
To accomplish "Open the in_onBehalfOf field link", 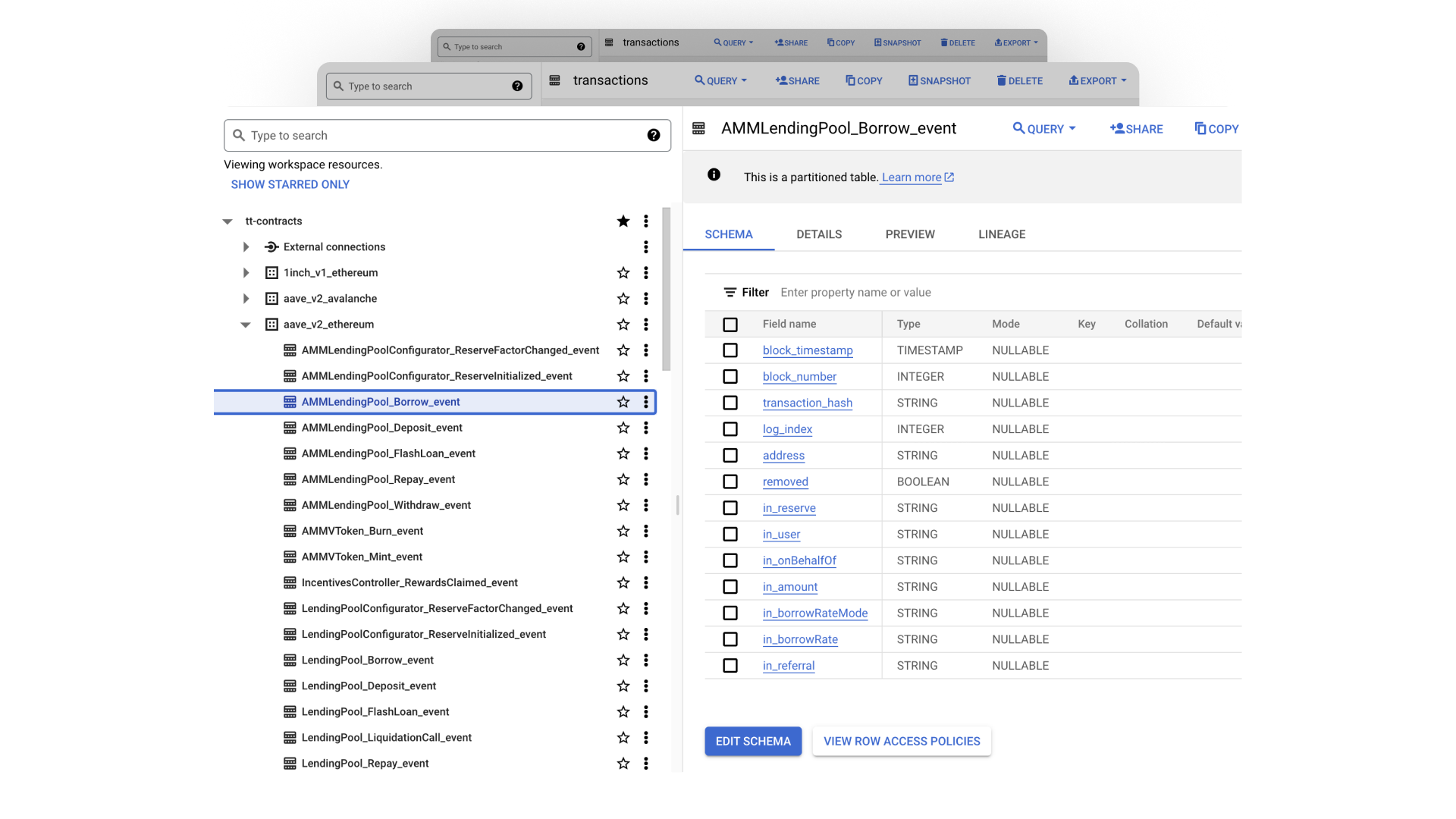I will pos(799,561).
